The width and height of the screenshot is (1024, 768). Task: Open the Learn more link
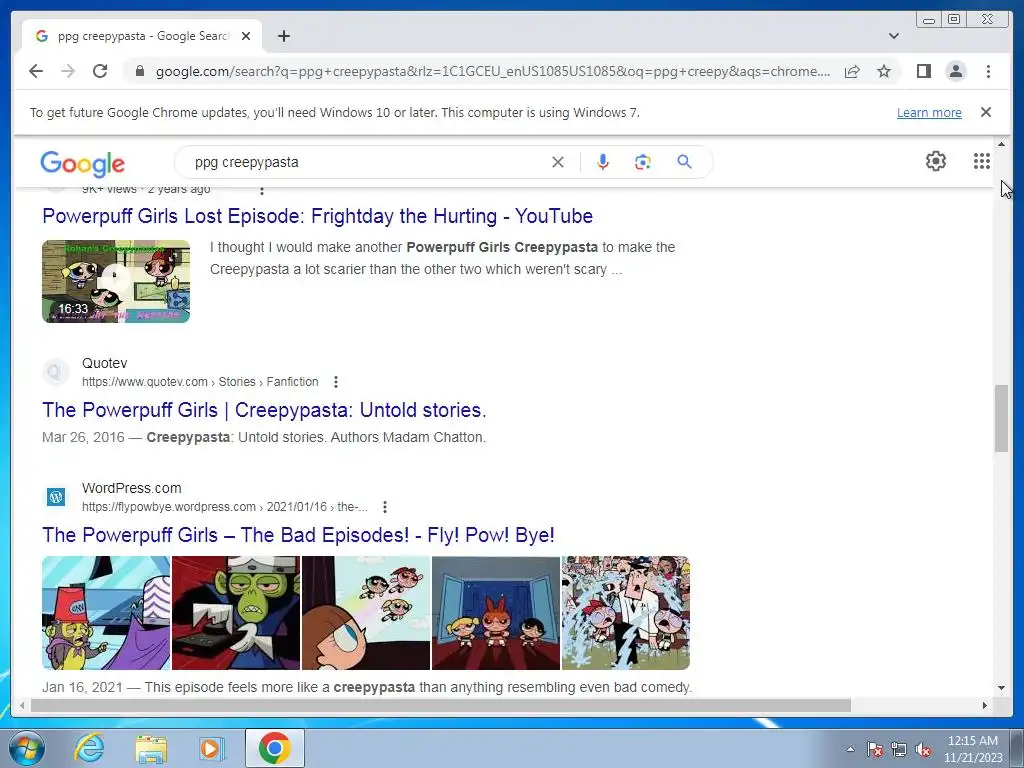(929, 112)
